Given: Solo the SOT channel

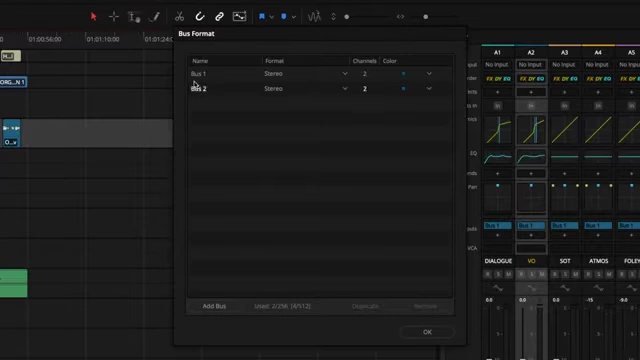Looking at the screenshot, I should point(565,274).
